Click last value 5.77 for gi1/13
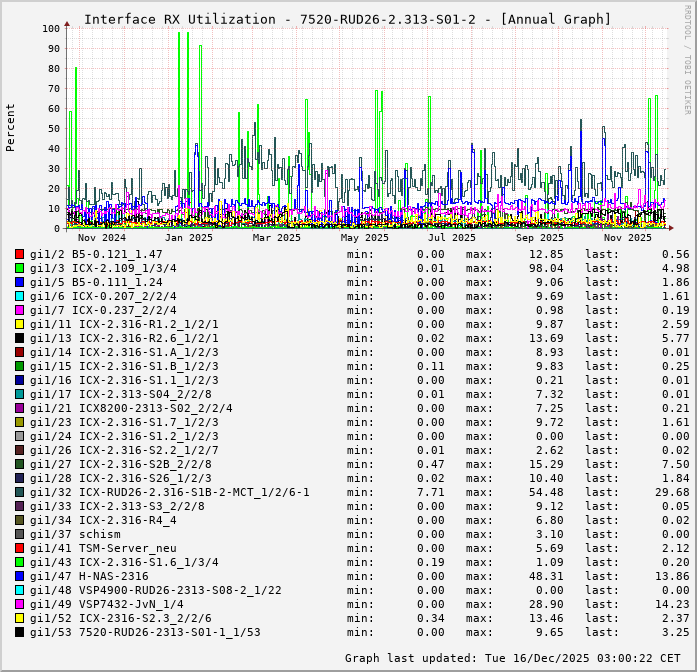Image resolution: width=697 pixels, height=672 pixels. (676, 338)
